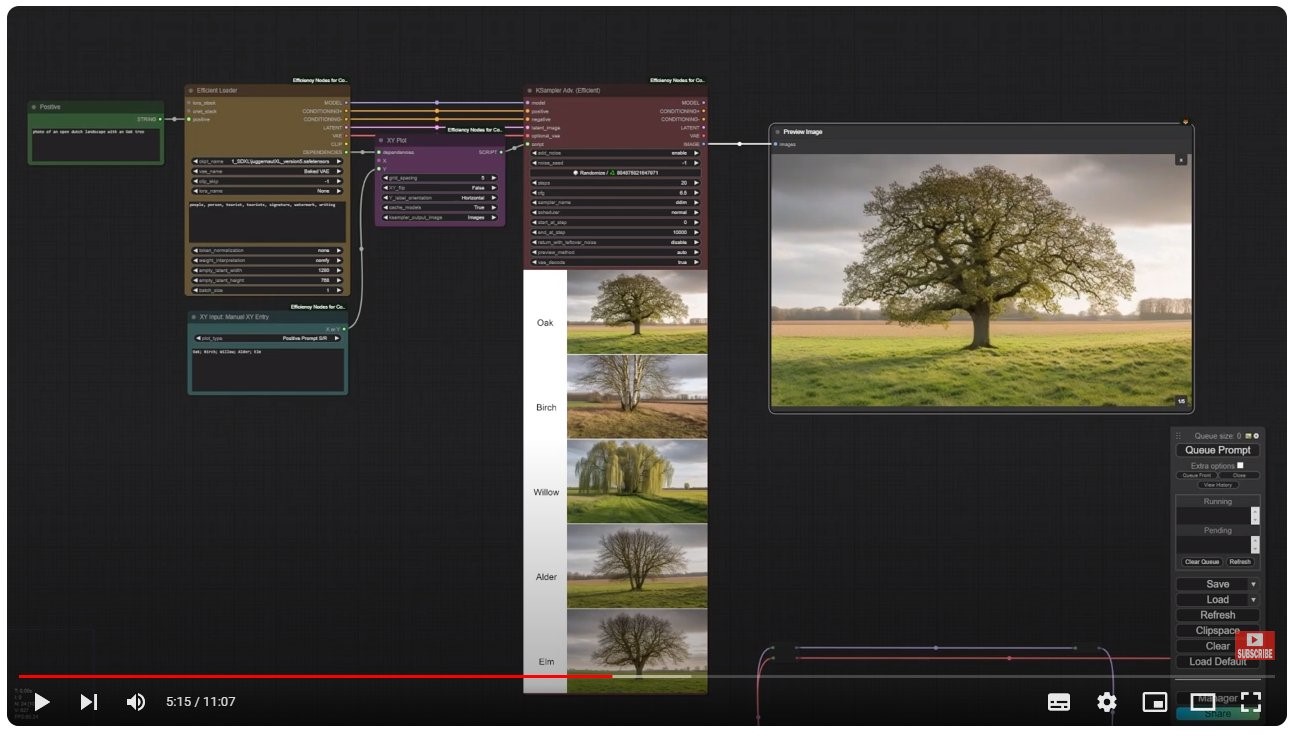The width and height of the screenshot is (1293, 738).
Task: Click the Load Default button
Action: pyautogui.click(x=1217, y=662)
